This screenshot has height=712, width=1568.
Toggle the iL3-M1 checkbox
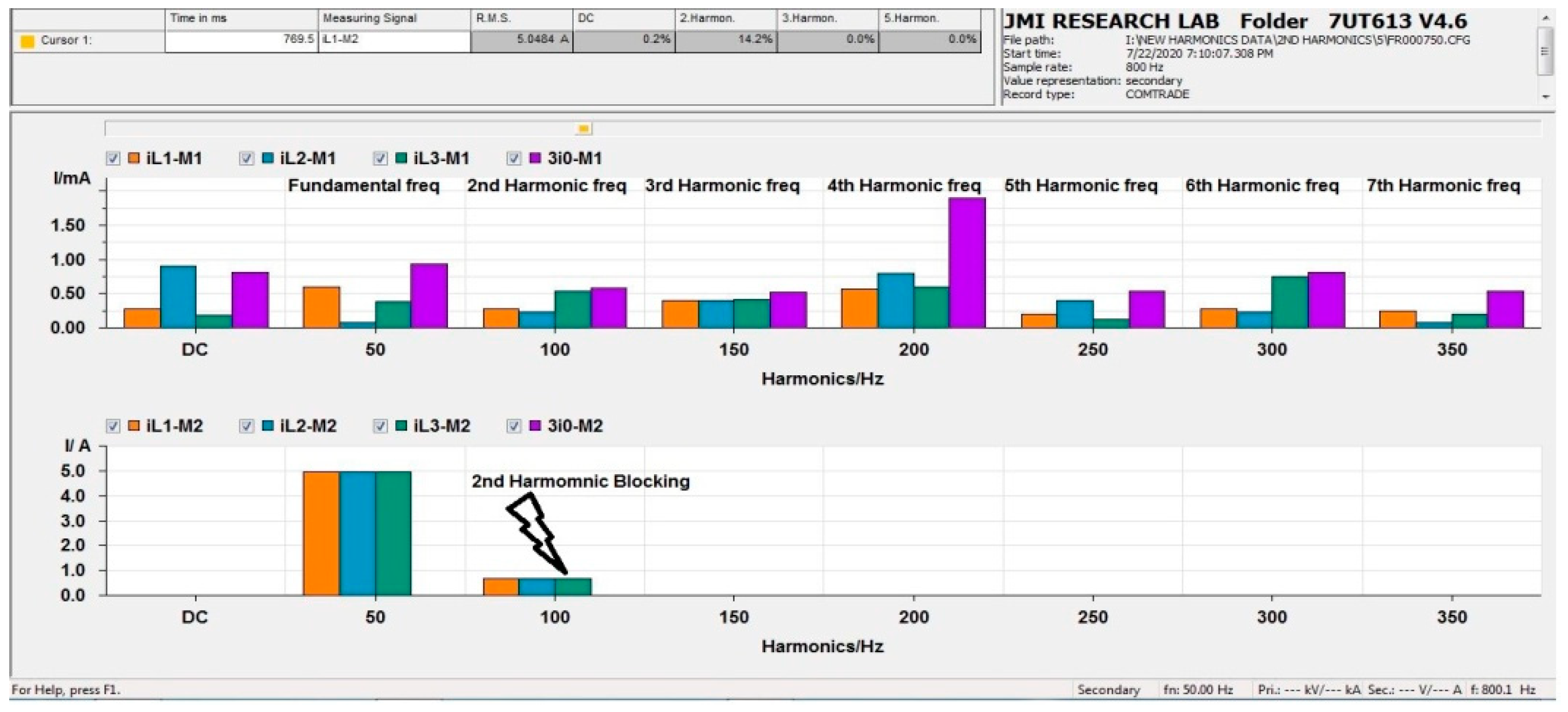coord(380,159)
